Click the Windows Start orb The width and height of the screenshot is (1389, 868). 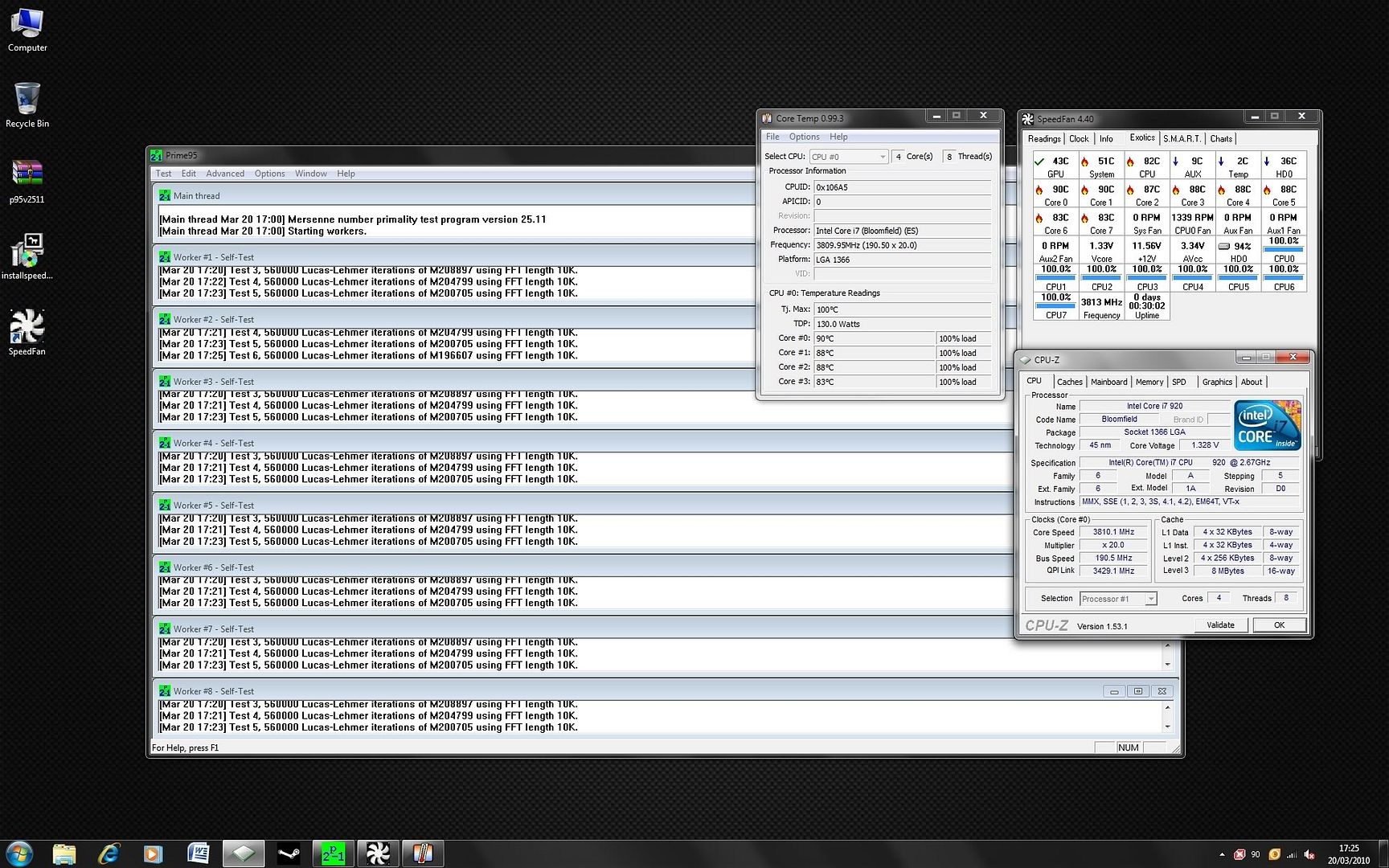(x=18, y=854)
